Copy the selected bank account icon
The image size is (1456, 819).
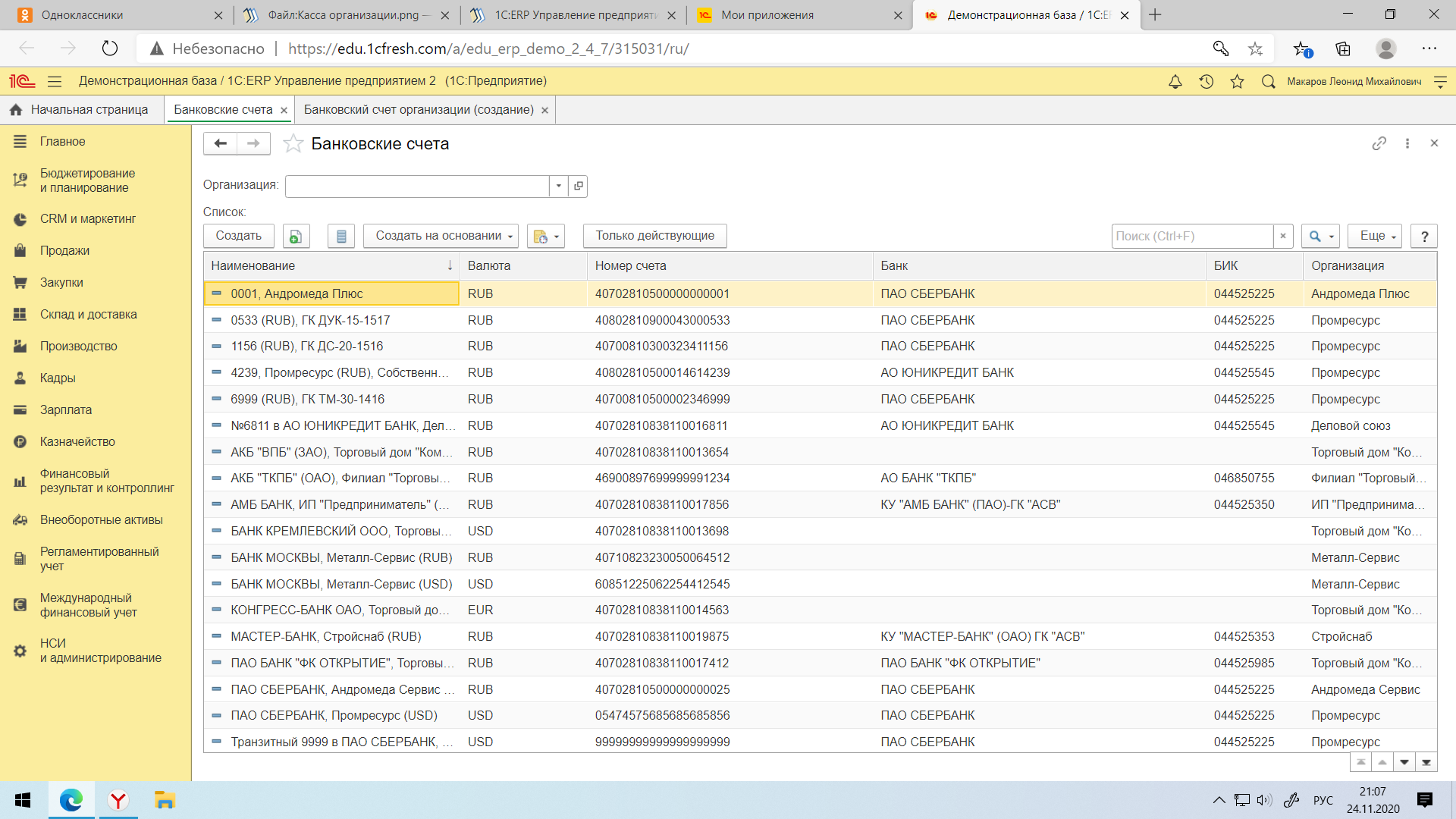(x=296, y=237)
